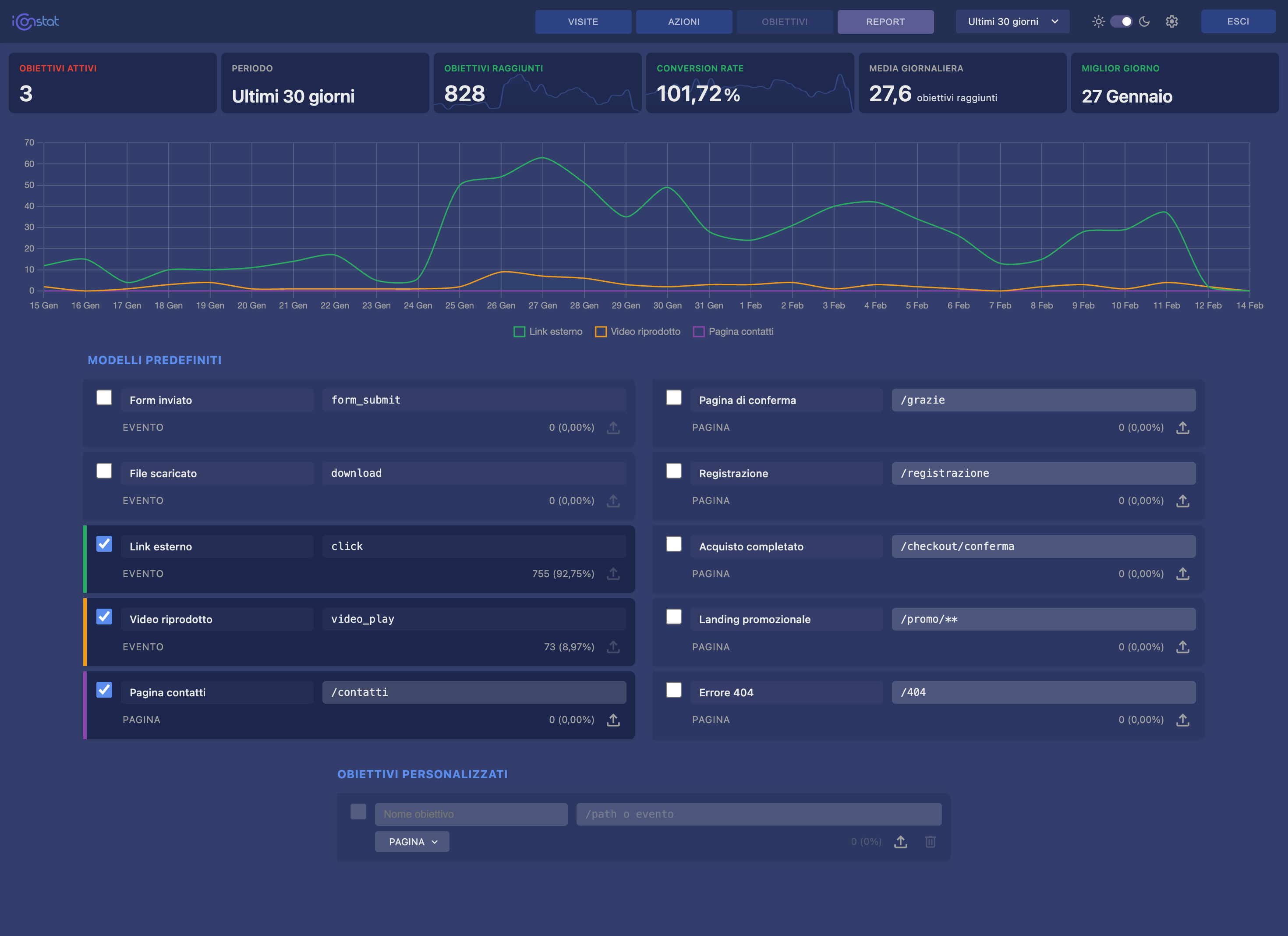The image size is (1288, 936).
Task: Open the VISITE section
Action: (583, 21)
